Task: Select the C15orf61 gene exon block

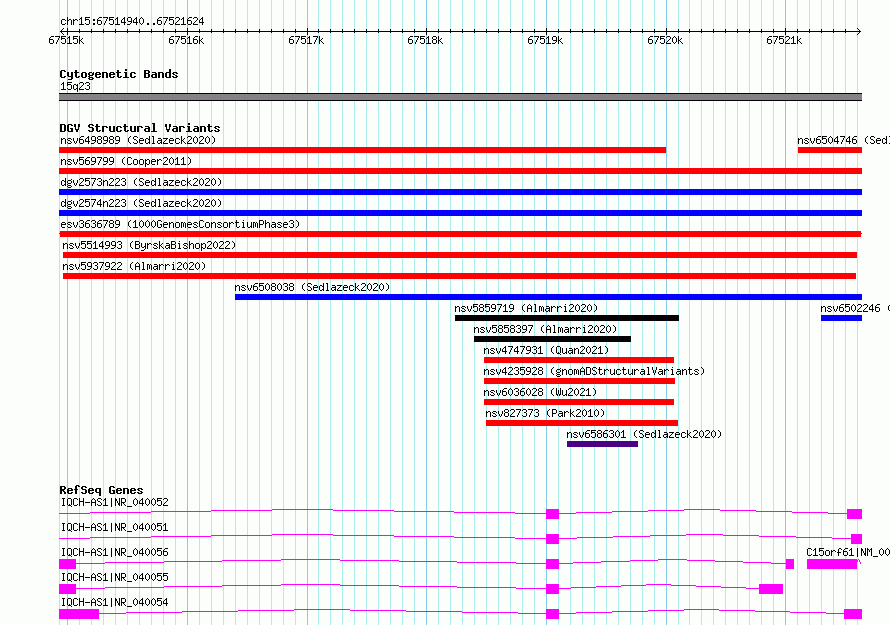Action: coord(832,564)
